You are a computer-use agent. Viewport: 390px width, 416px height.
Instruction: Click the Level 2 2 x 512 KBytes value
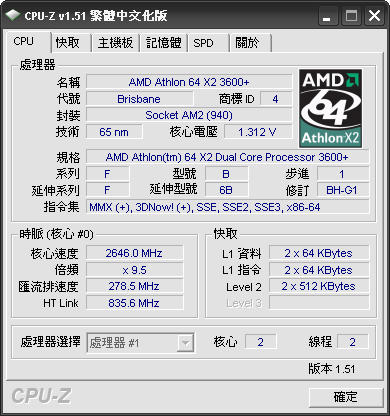[319, 286]
